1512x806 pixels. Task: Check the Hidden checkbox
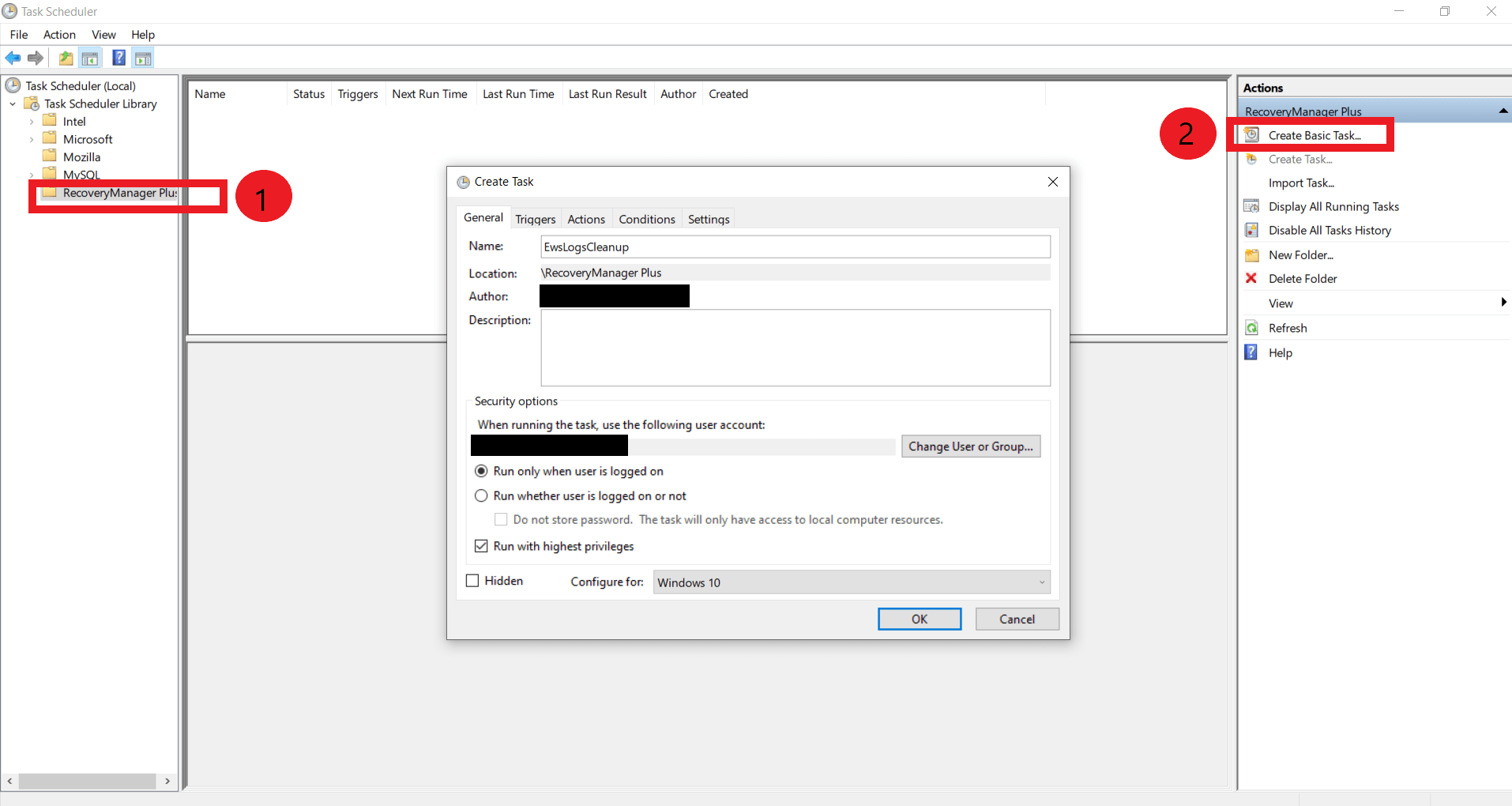pos(472,580)
